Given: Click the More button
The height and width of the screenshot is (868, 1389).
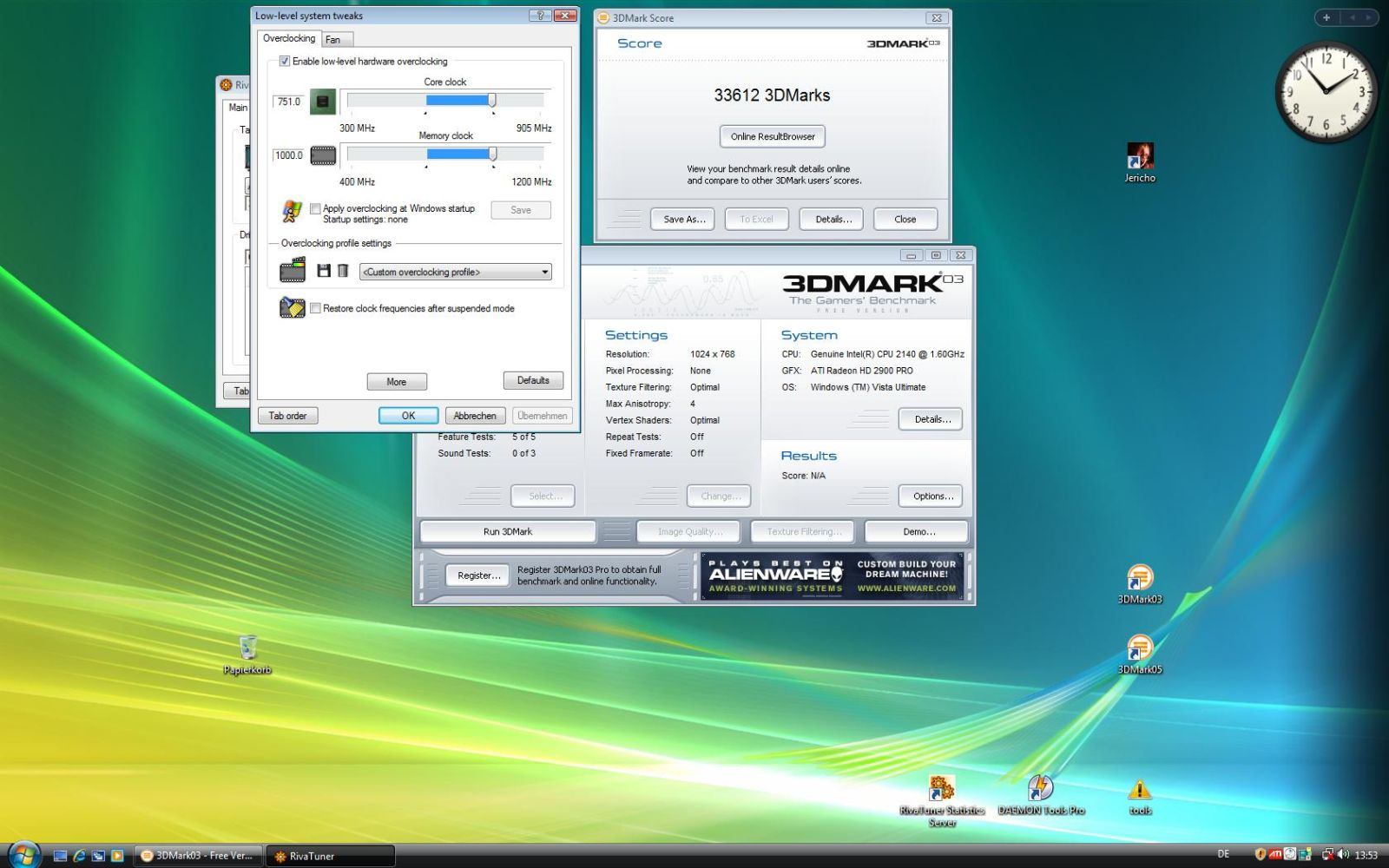Looking at the screenshot, I should [x=397, y=382].
